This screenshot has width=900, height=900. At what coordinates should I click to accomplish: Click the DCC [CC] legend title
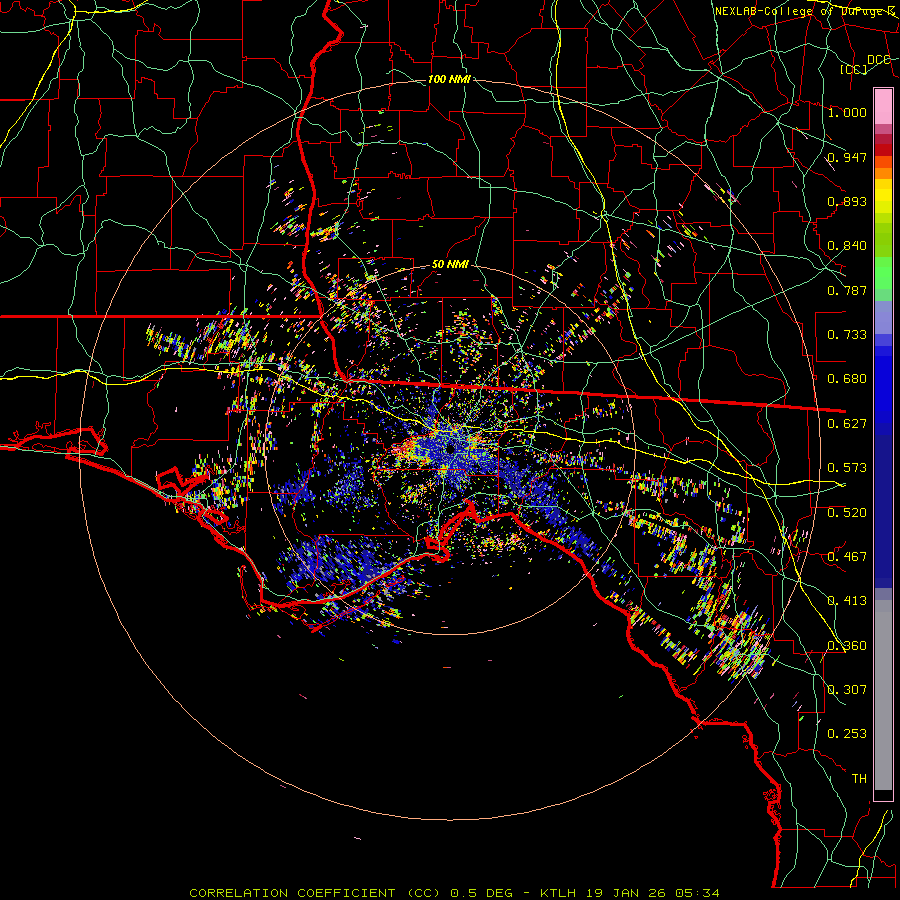(866, 64)
